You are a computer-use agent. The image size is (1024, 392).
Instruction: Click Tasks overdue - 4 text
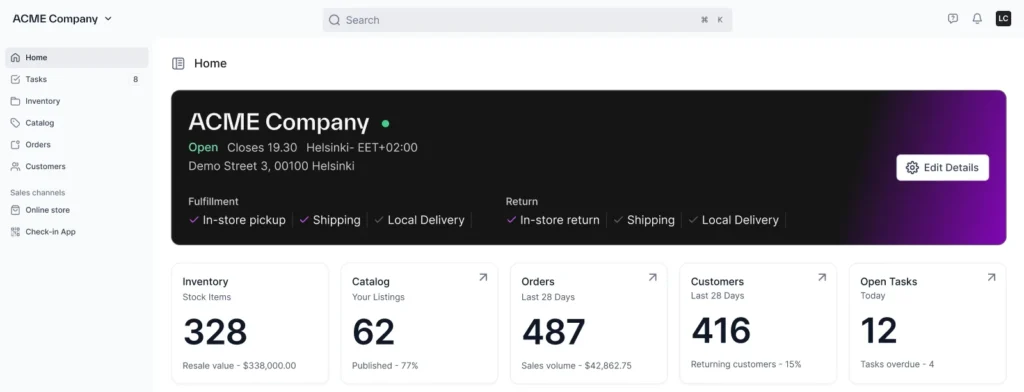897,364
